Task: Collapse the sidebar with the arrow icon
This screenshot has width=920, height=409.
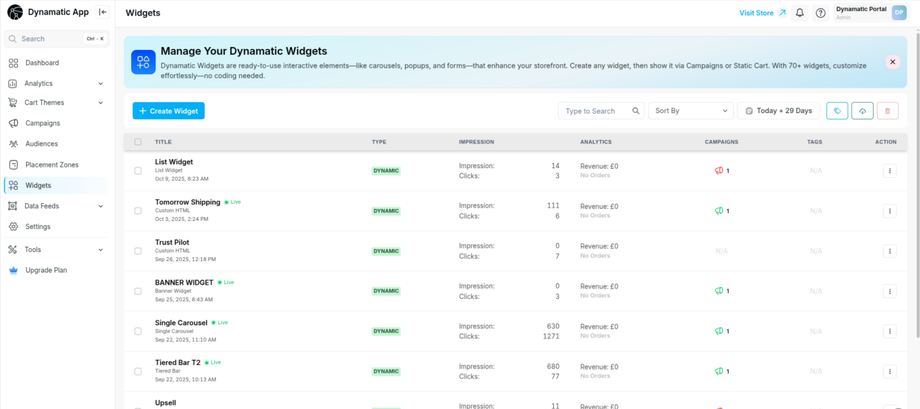Action: (102, 12)
